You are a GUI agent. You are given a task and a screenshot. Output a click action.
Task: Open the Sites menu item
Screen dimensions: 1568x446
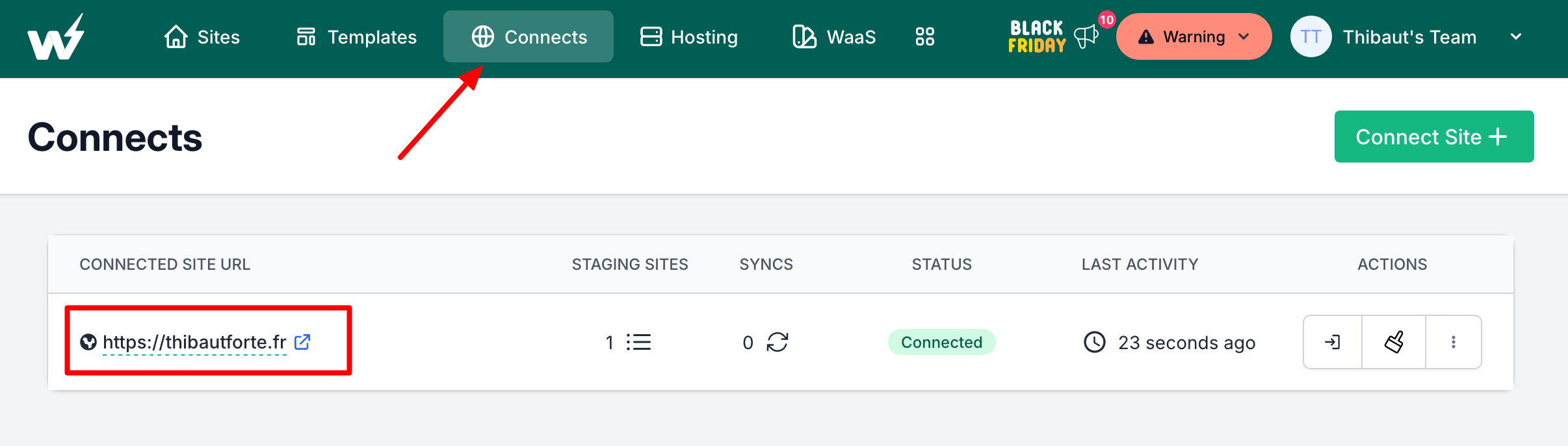click(202, 37)
